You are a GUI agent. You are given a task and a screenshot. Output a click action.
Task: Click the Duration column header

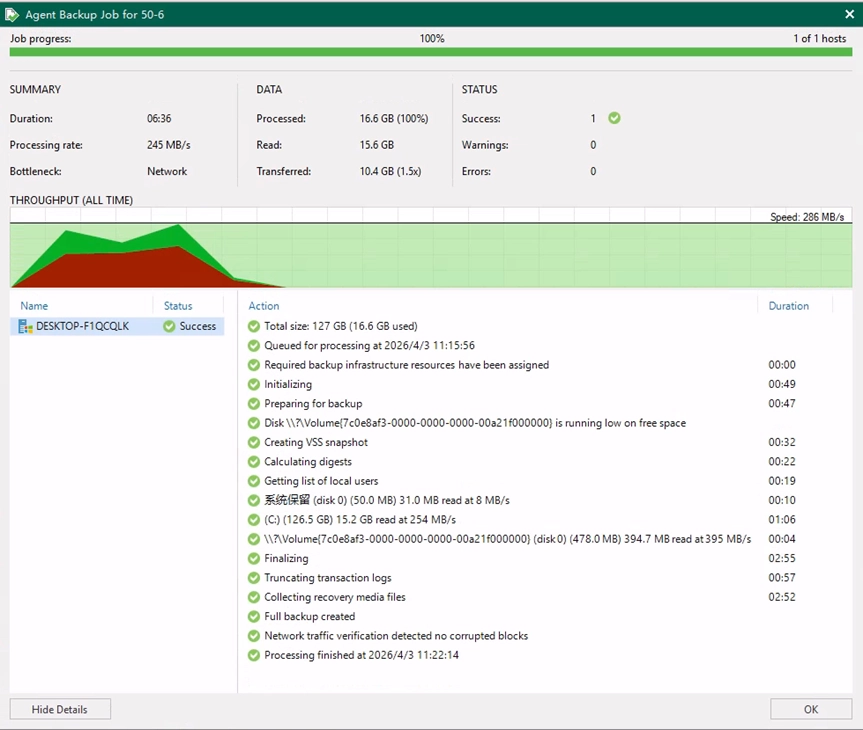pos(789,306)
